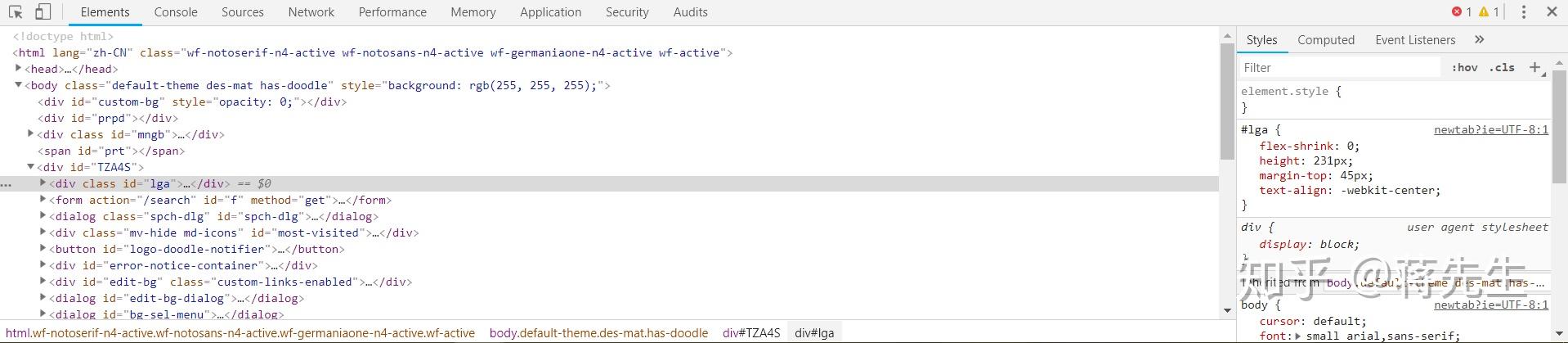Collapse the body element node
This screenshot has width=1568, height=343.
coord(19,85)
